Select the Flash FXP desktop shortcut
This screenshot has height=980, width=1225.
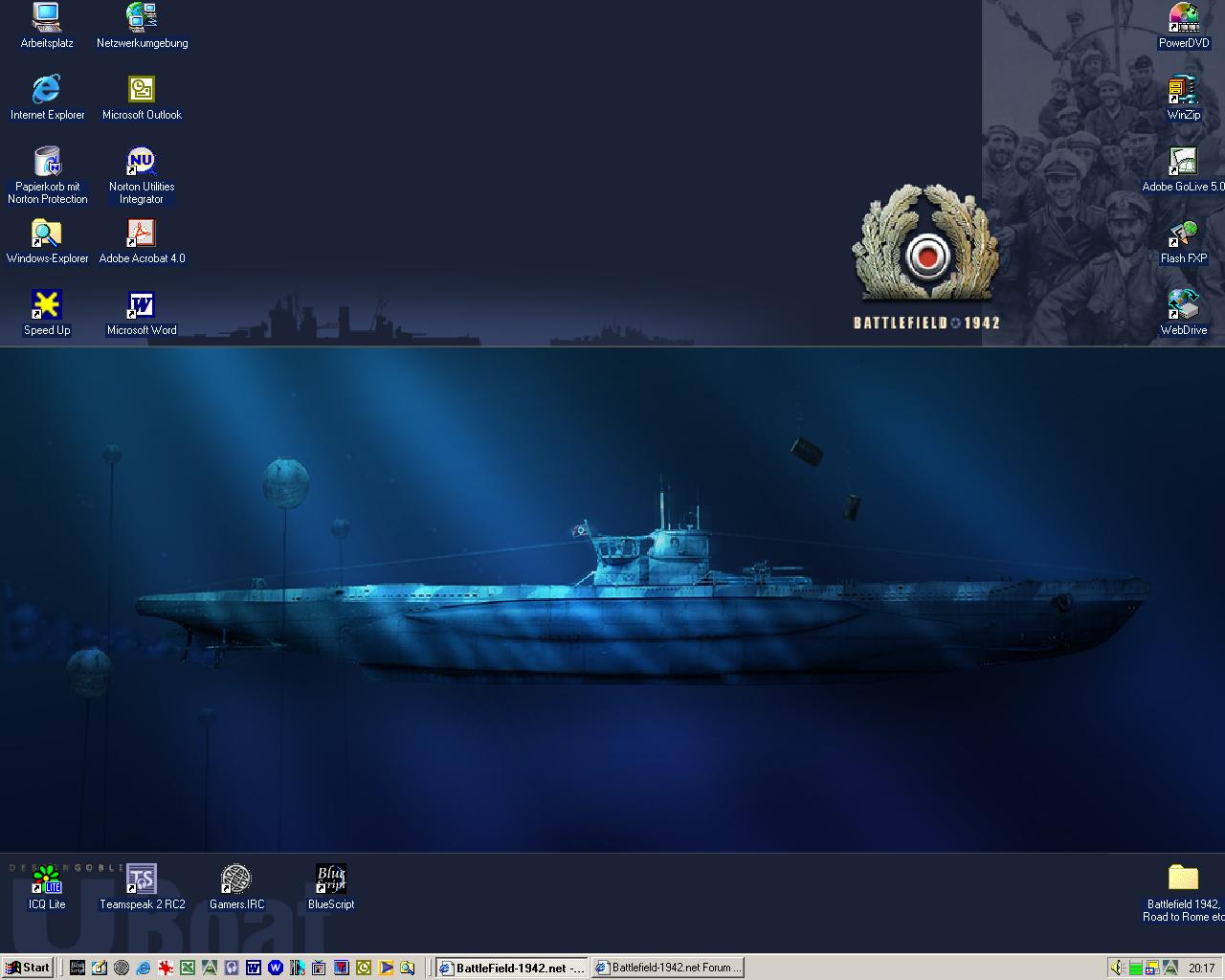tap(1184, 241)
